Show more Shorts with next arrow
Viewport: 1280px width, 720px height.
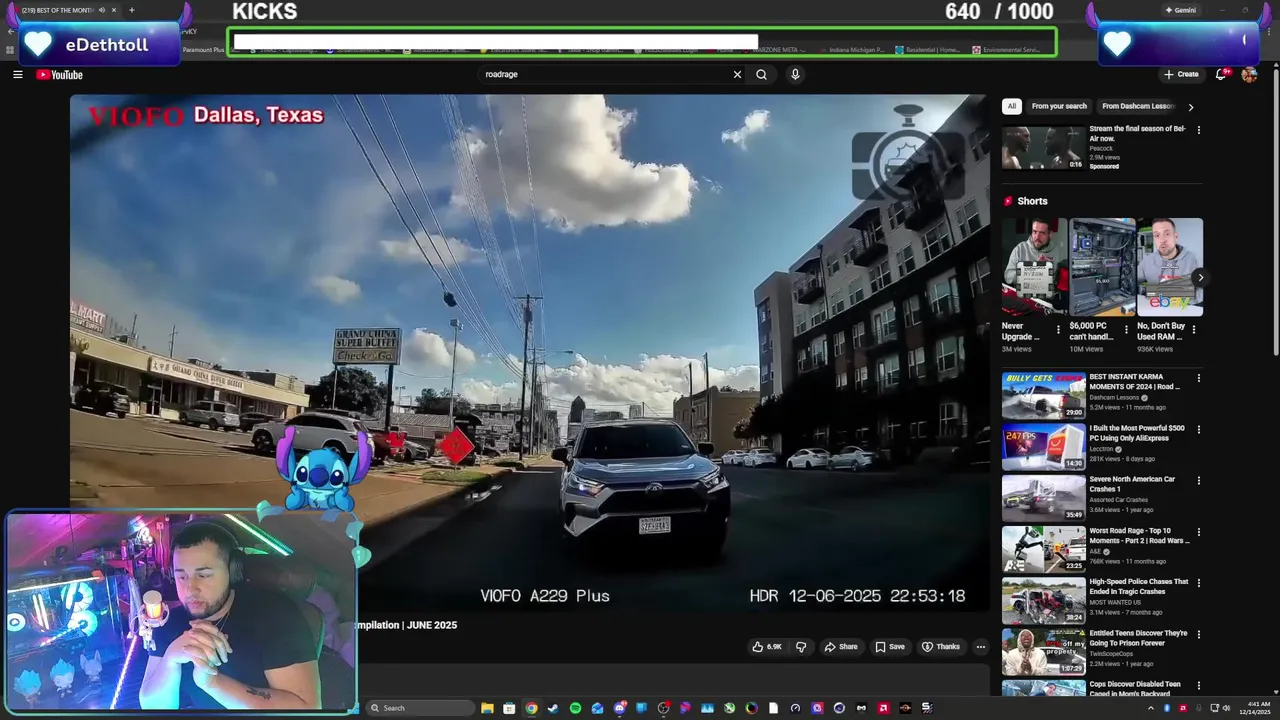[1200, 278]
